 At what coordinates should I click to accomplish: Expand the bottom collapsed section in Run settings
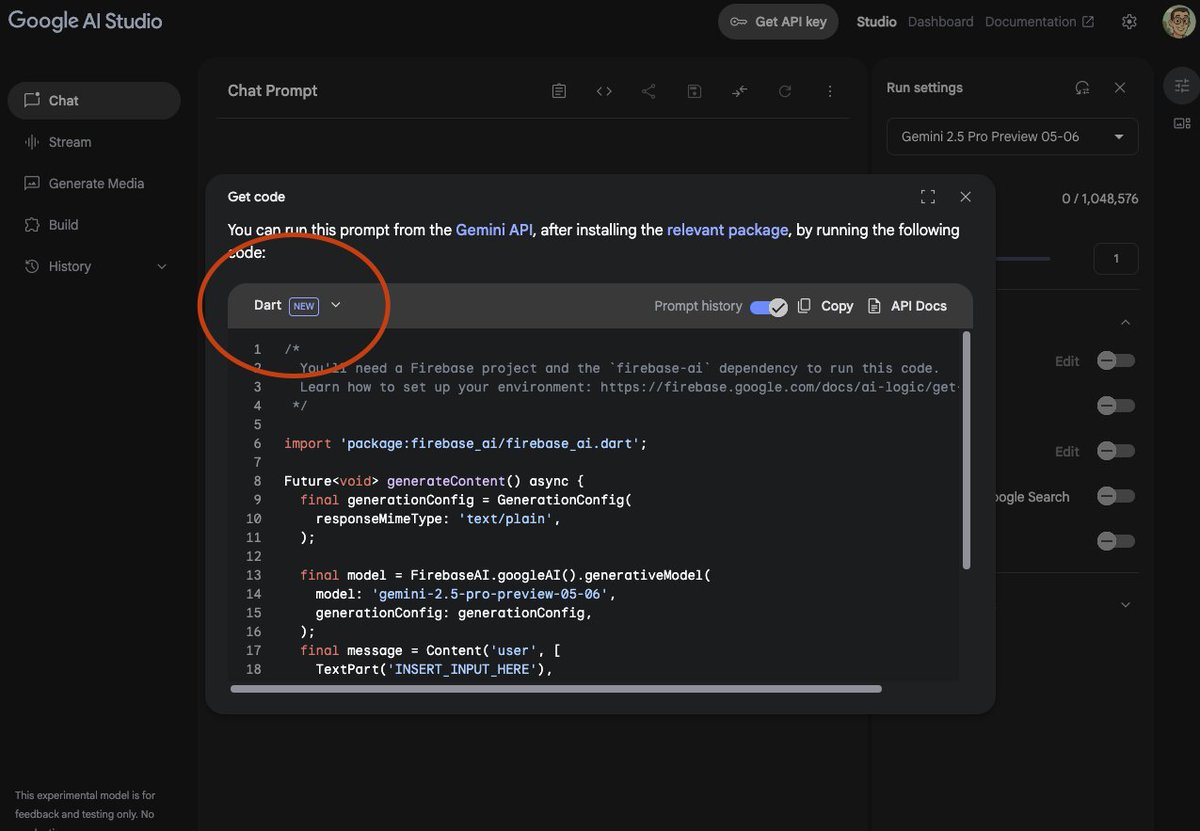click(x=1125, y=605)
